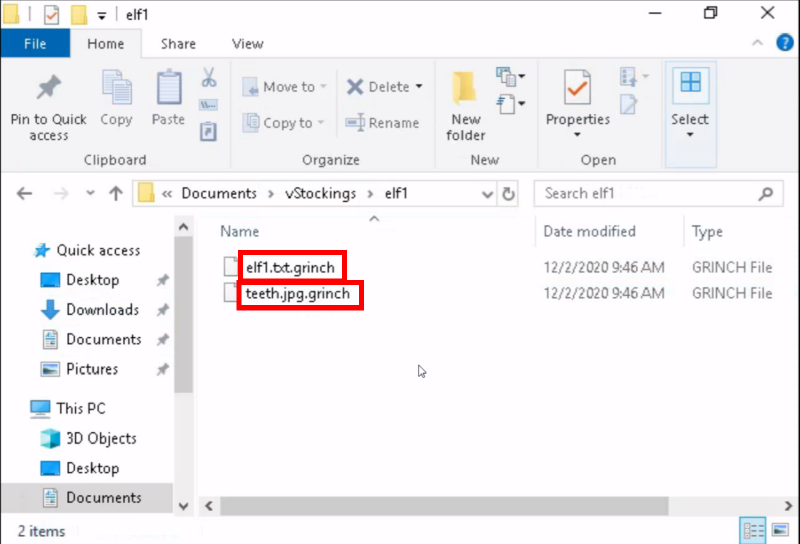Viewport: 800px width, 544px height.
Task: Open the File menu
Action: 35,44
